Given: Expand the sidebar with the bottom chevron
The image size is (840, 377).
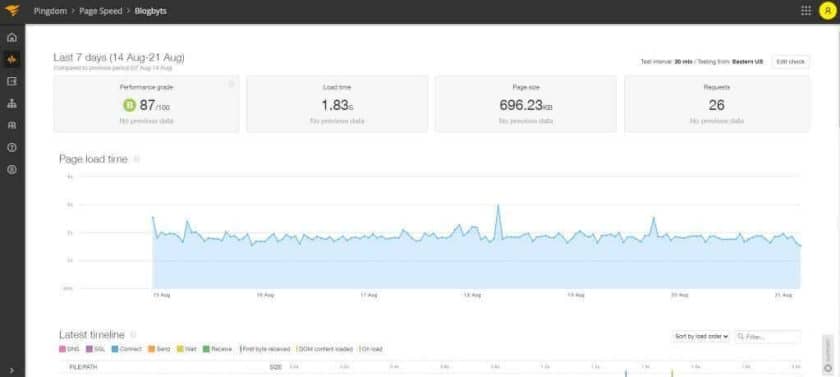Looking at the screenshot, I should click(12, 370).
